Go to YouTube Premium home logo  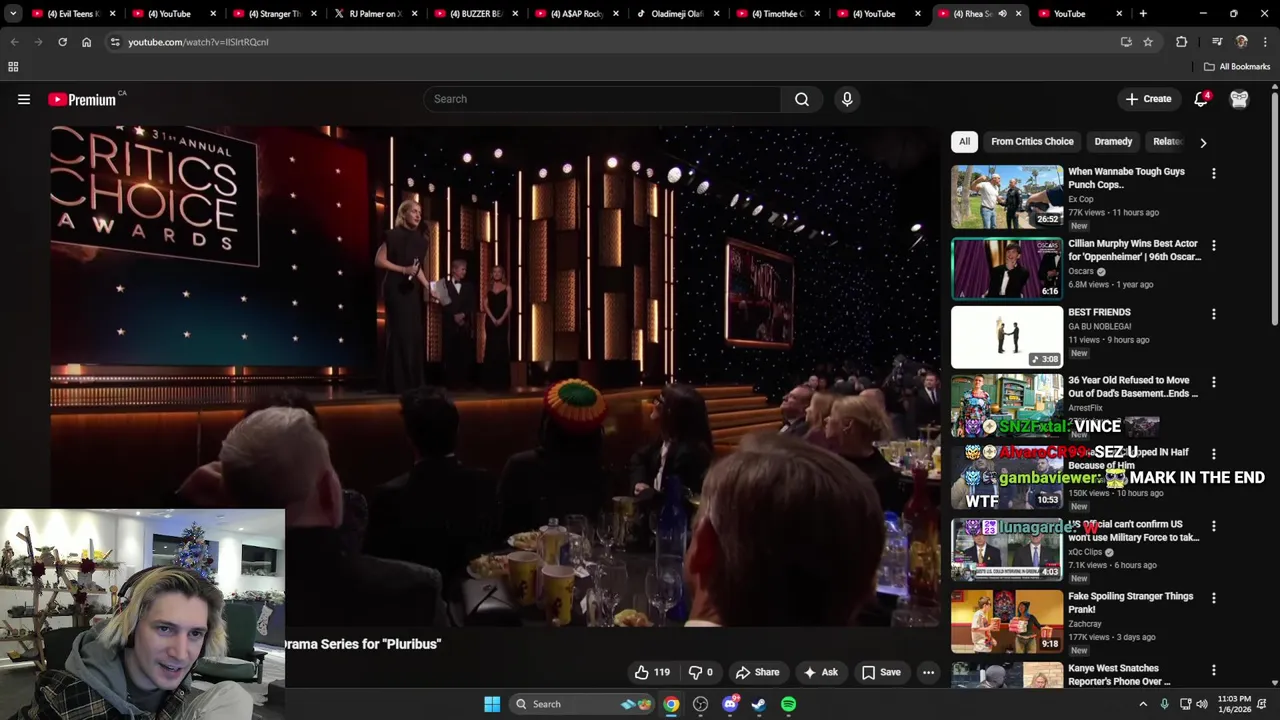(x=82, y=99)
